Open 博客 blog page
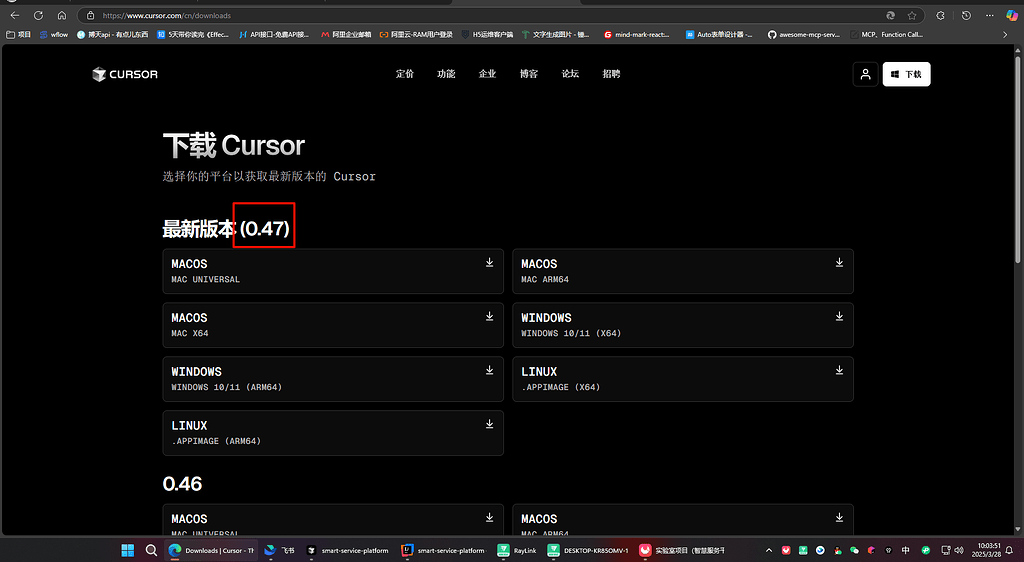1024x562 pixels. point(529,74)
